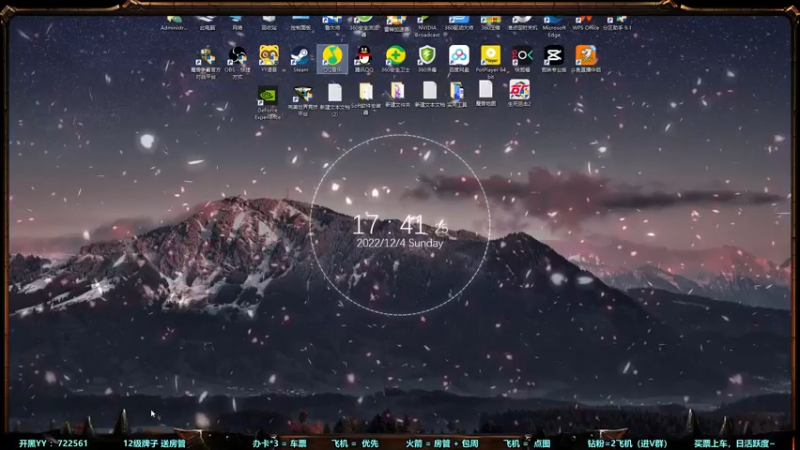The height and width of the screenshot is (450, 800).
Task: Open the NVIDIA Broadcast shortcut
Action: 427,26
